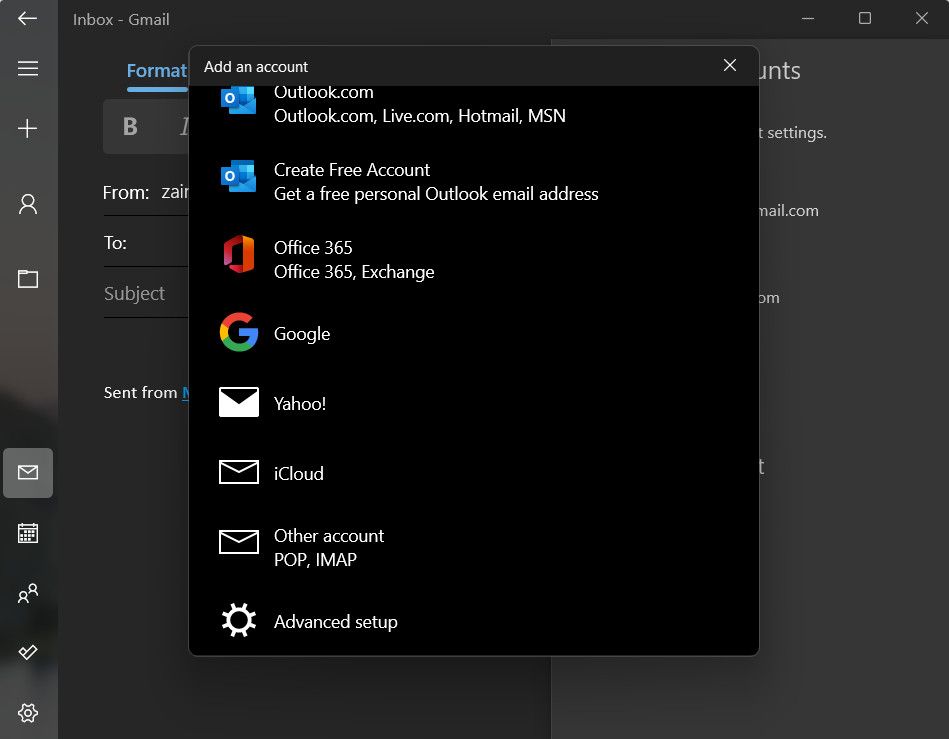Open the hamburger navigation menu
Screen dimensions: 949x739
point(28,68)
